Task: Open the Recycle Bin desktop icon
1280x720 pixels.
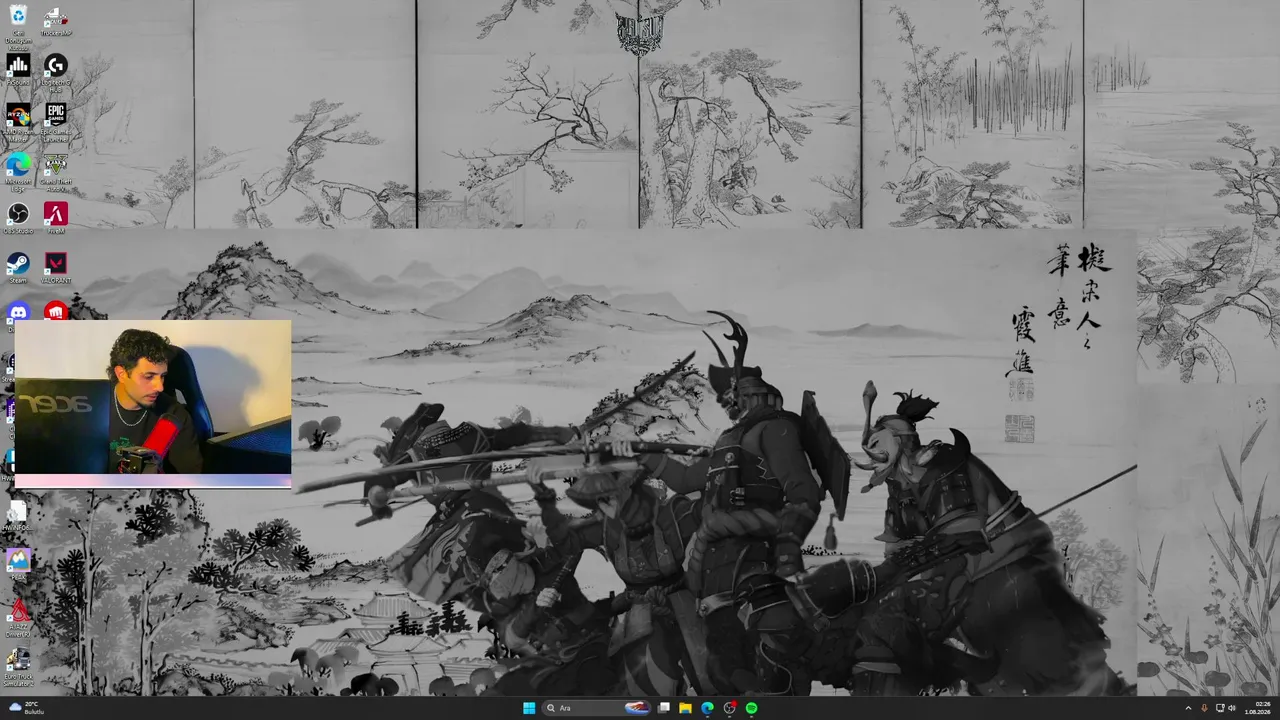Action: tap(18, 26)
